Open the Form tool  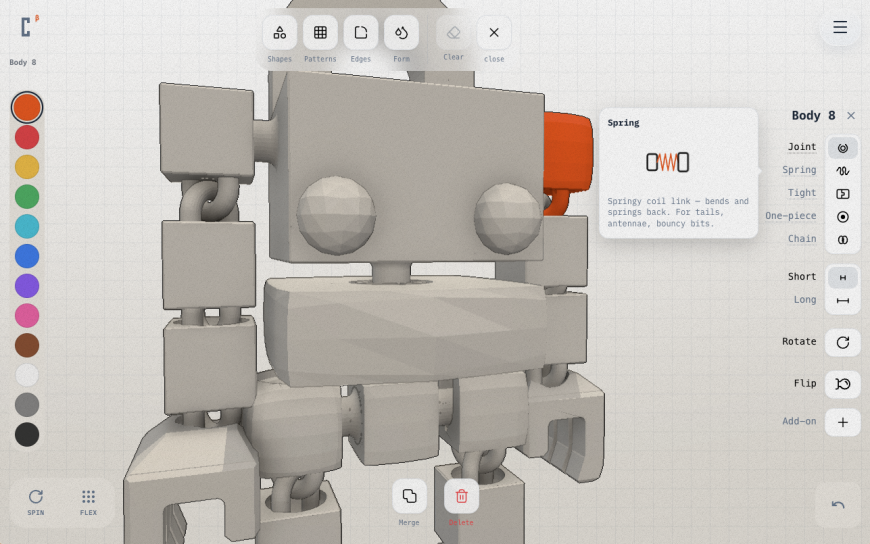tap(401, 33)
